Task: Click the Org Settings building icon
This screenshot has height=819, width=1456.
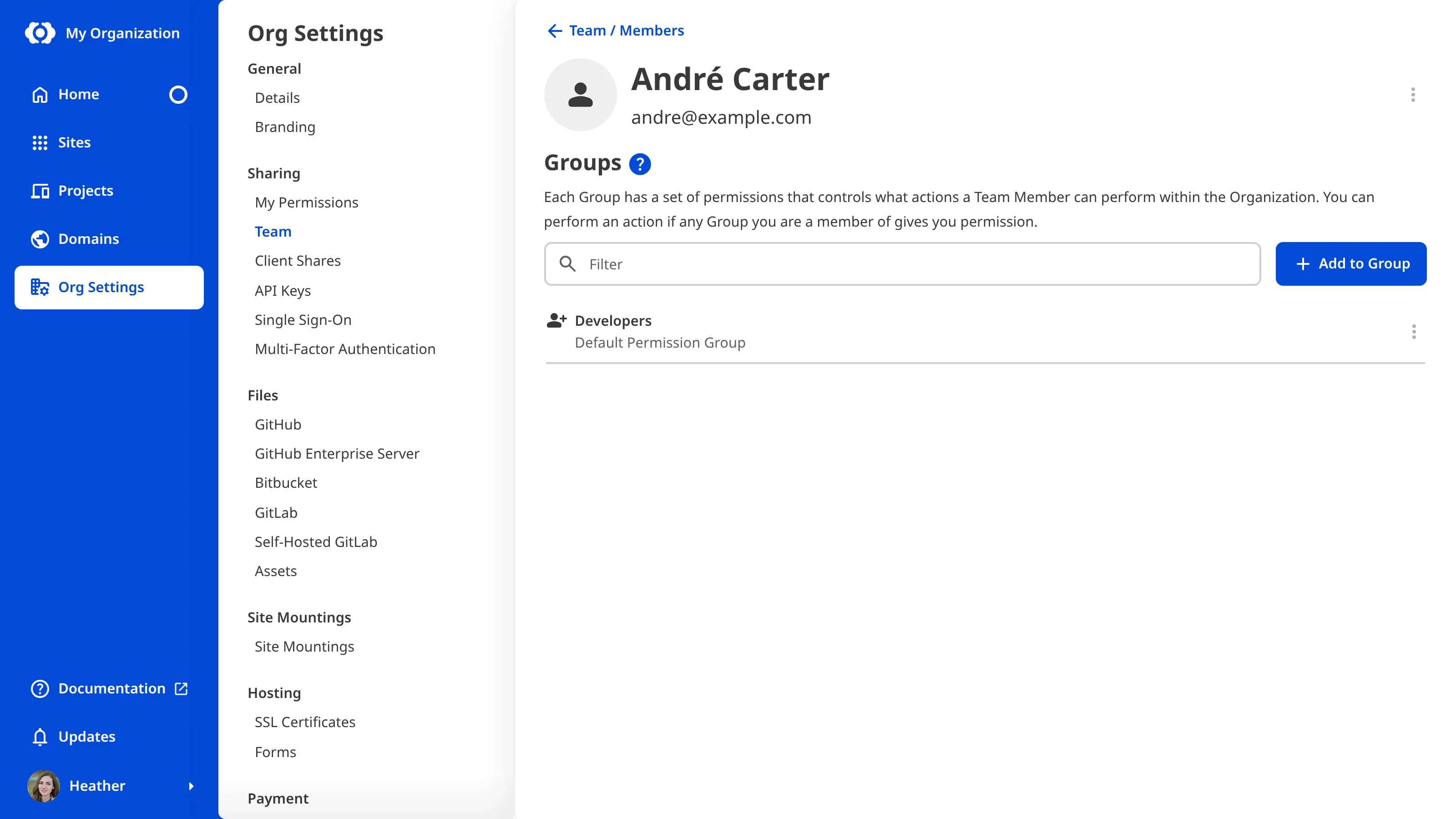Action: pyautogui.click(x=40, y=287)
